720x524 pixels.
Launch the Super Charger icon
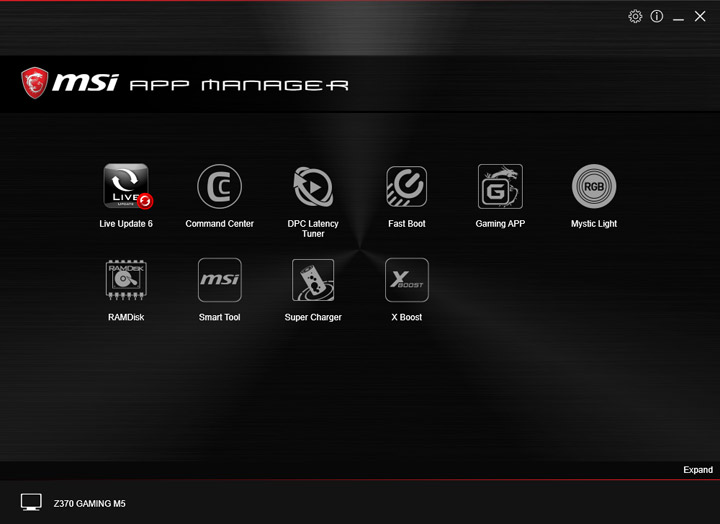(x=313, y=280)
